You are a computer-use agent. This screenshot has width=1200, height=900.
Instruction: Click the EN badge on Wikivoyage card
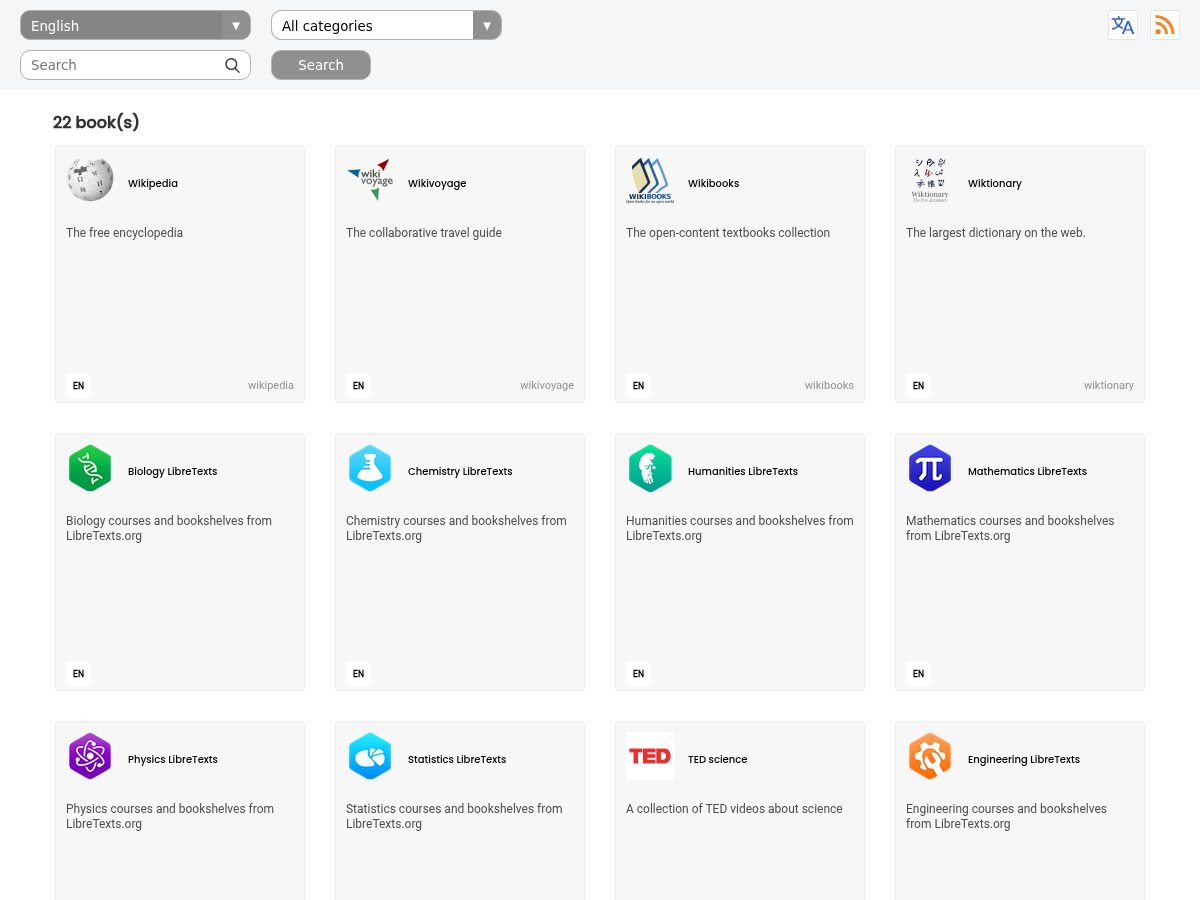pyautogui.click(x=358, y=385)
